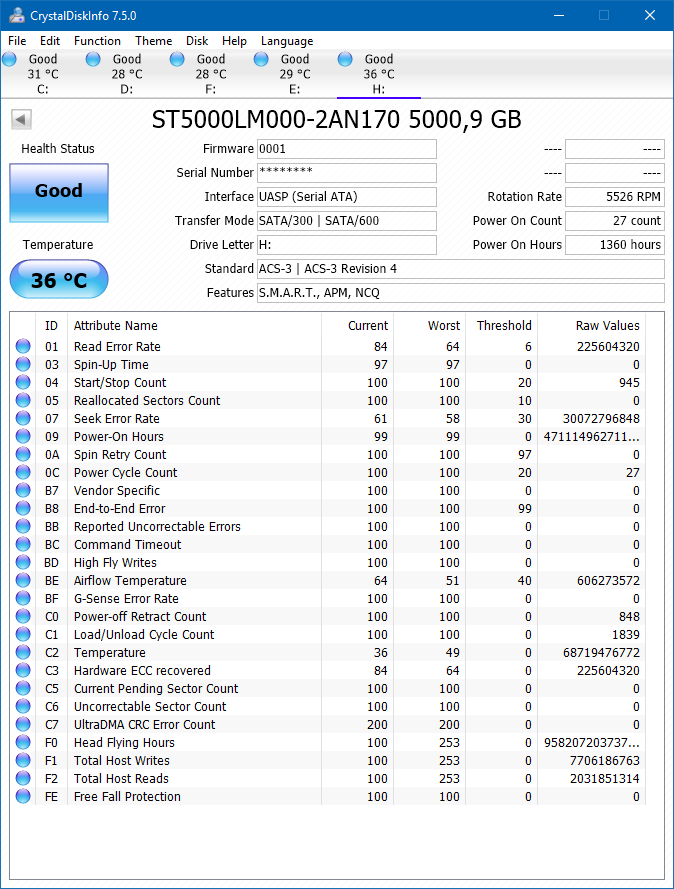This screenshot has width=674, height=889.
Task: Select the C: disk tab
Action: coord(43,74)
